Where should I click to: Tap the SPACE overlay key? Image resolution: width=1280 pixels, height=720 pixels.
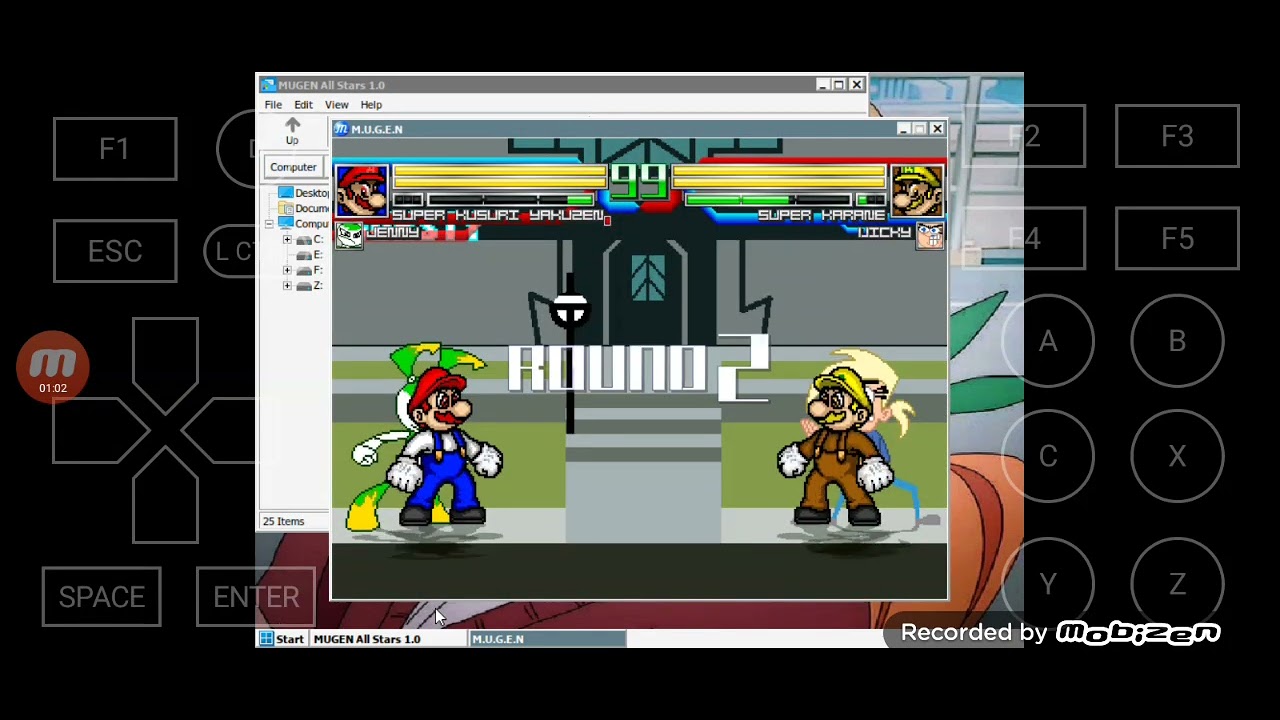101,597
